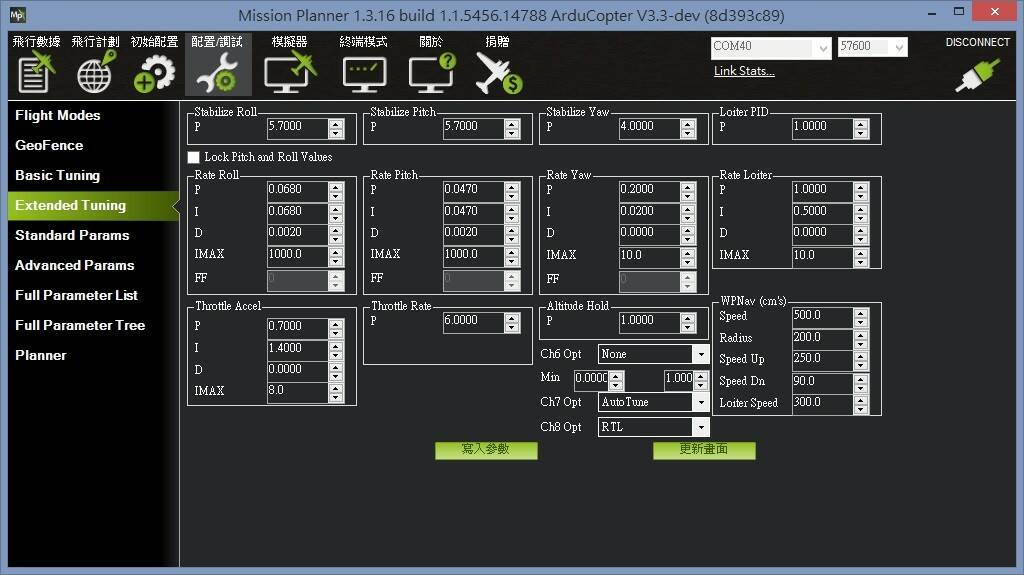Click the Ch6 max 1.000 value stepper
Screen dimensions: 1024x575
[701, 380]
